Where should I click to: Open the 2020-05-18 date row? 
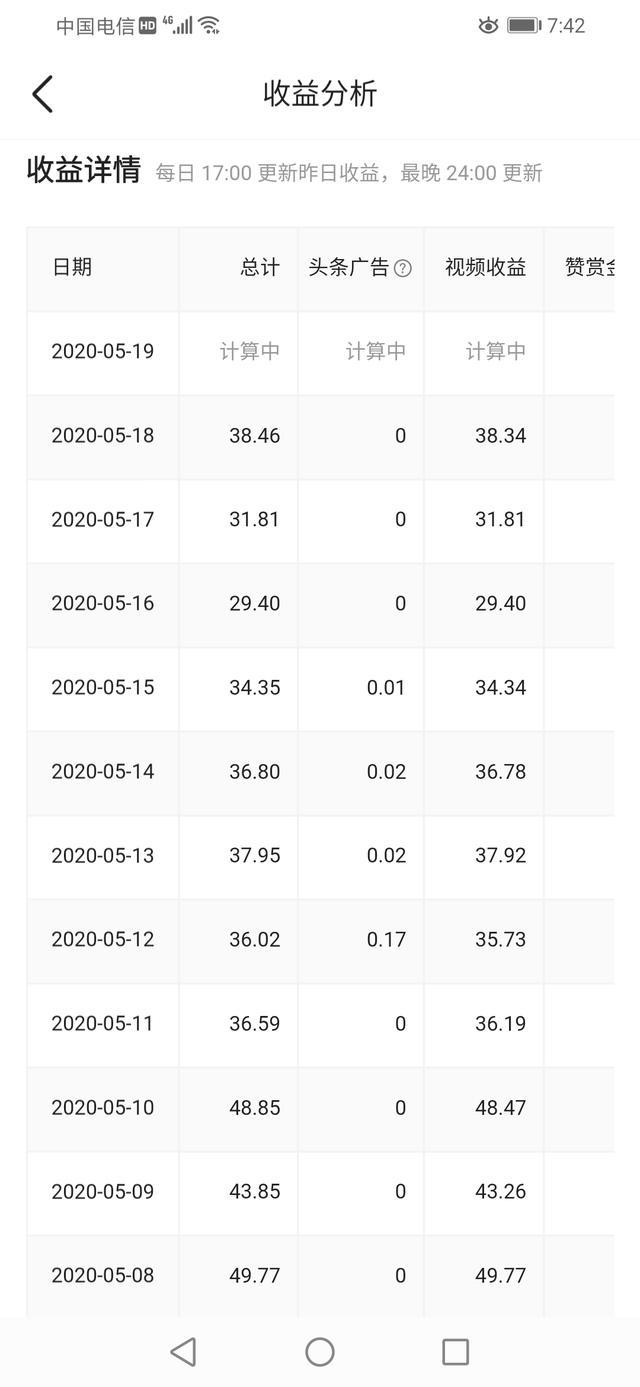(x=320, y=436)
